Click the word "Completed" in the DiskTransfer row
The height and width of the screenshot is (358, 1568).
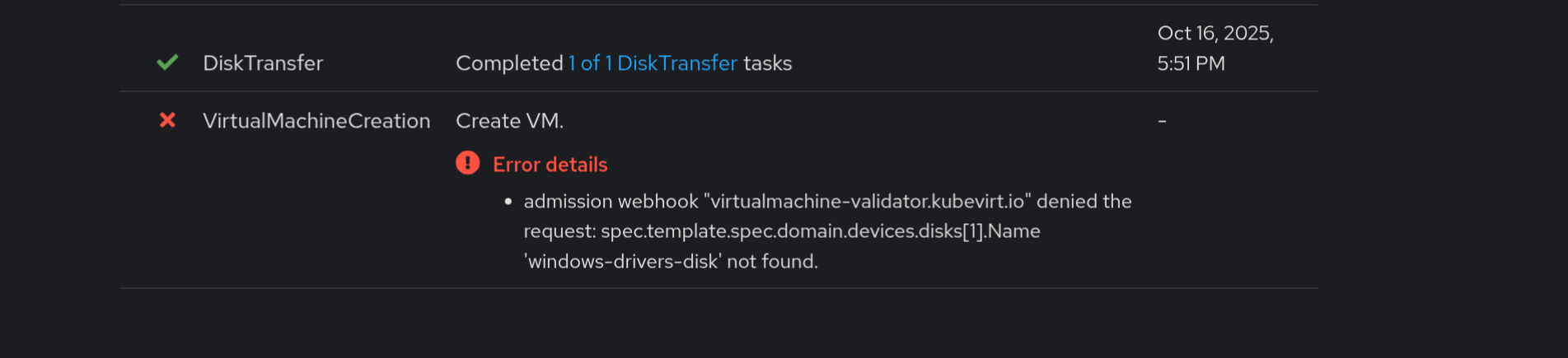(509, 63)
